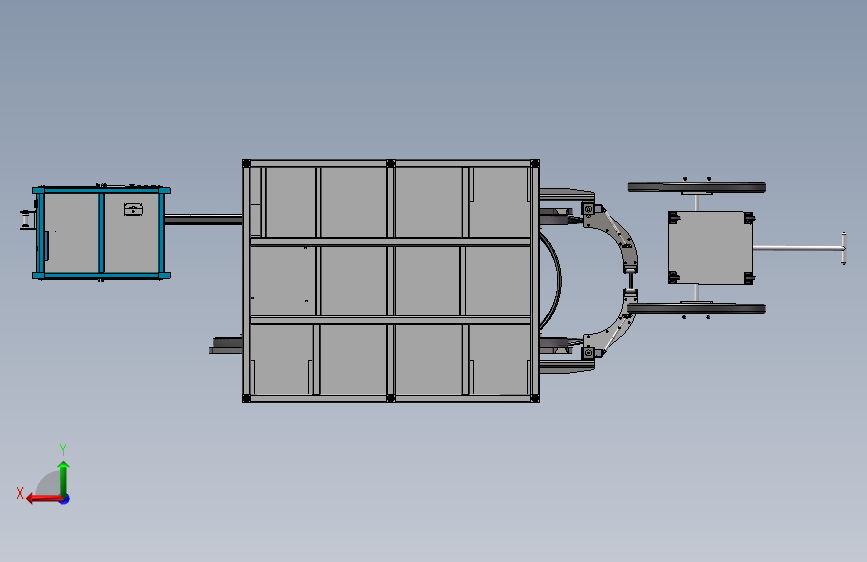This screenshot has height=562, width=867.
Task: Click the green Y axis arrow of the triad
Action: (64, 478)
